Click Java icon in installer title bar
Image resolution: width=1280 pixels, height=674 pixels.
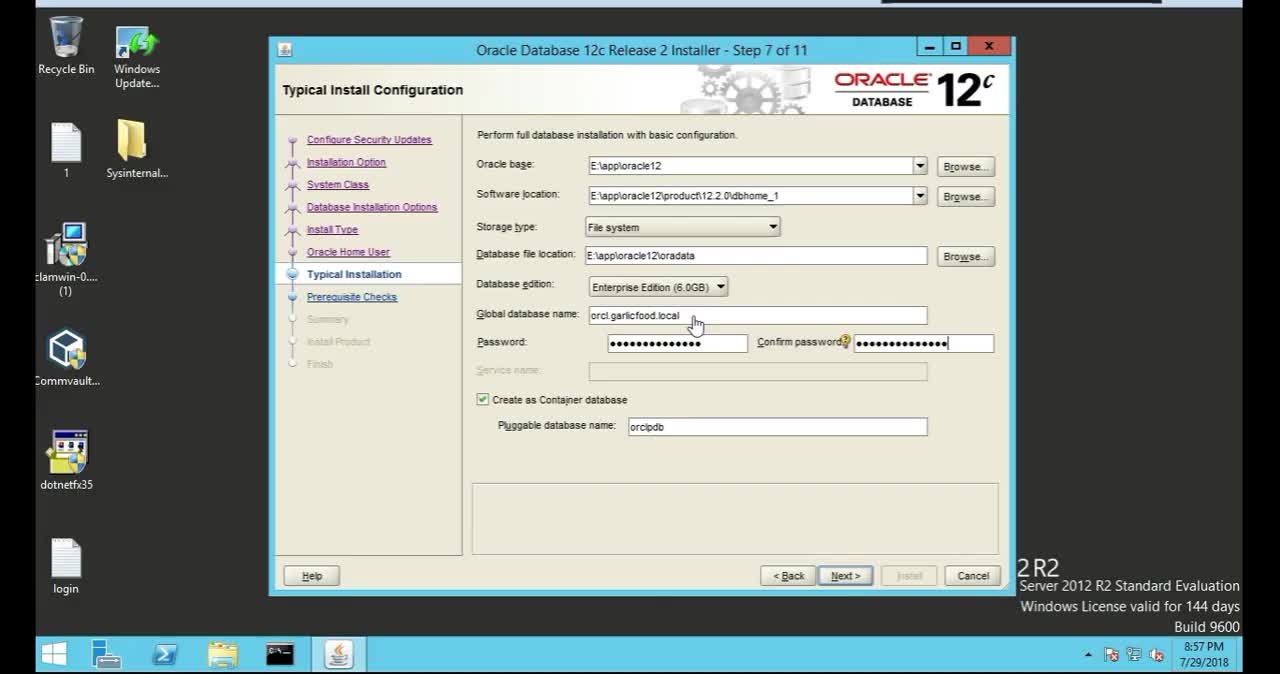[x=285, y=49]
